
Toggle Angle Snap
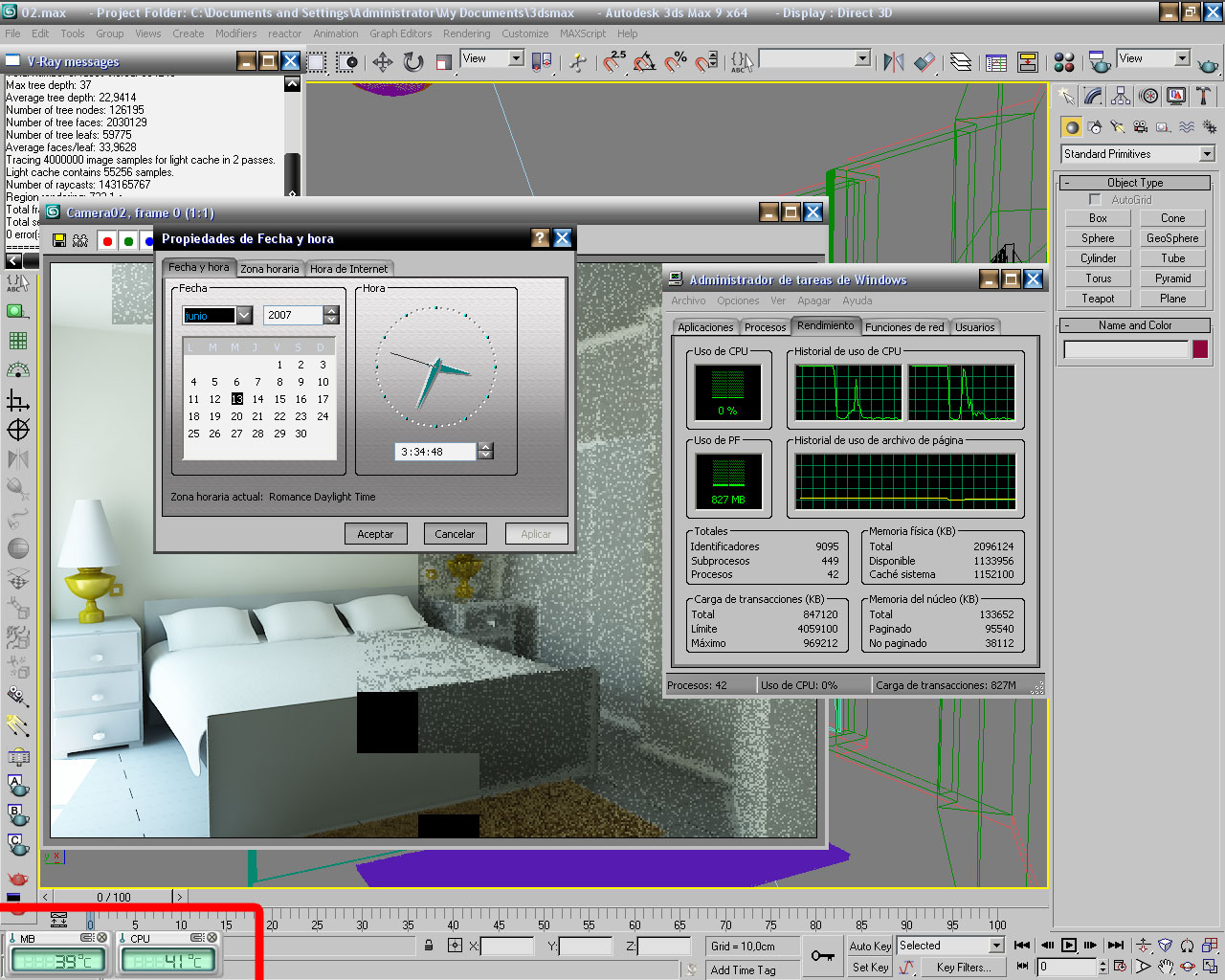tap(645, 62)
